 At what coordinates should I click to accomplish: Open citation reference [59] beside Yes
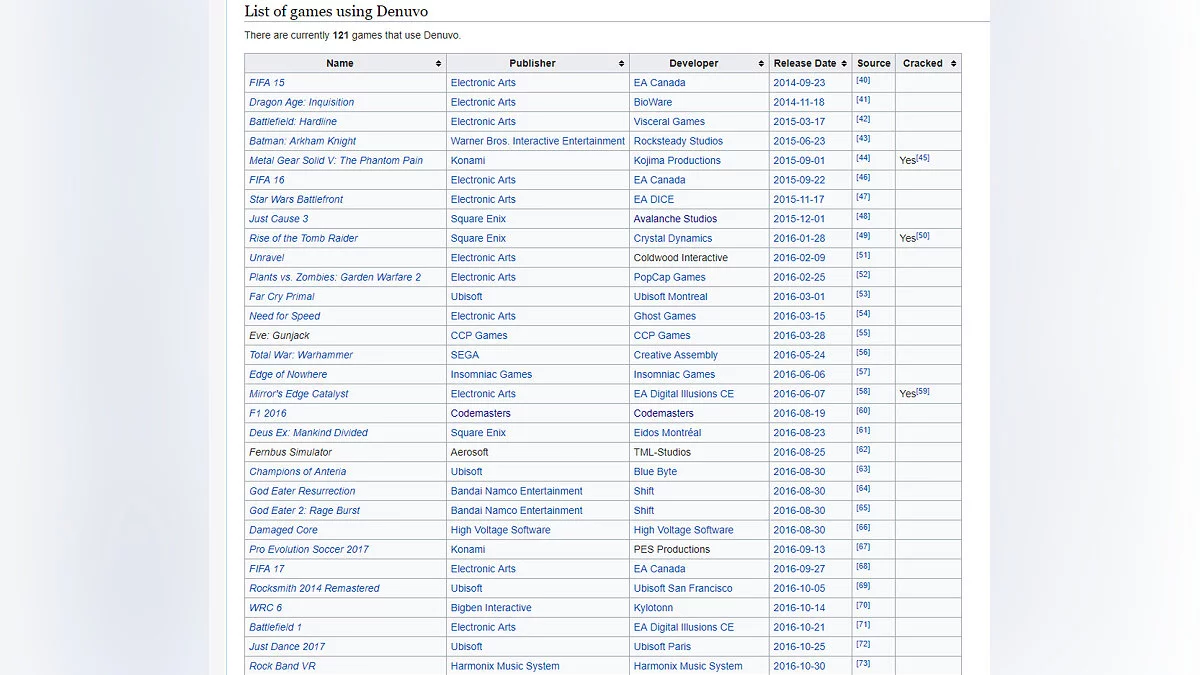tap(923, 391)
